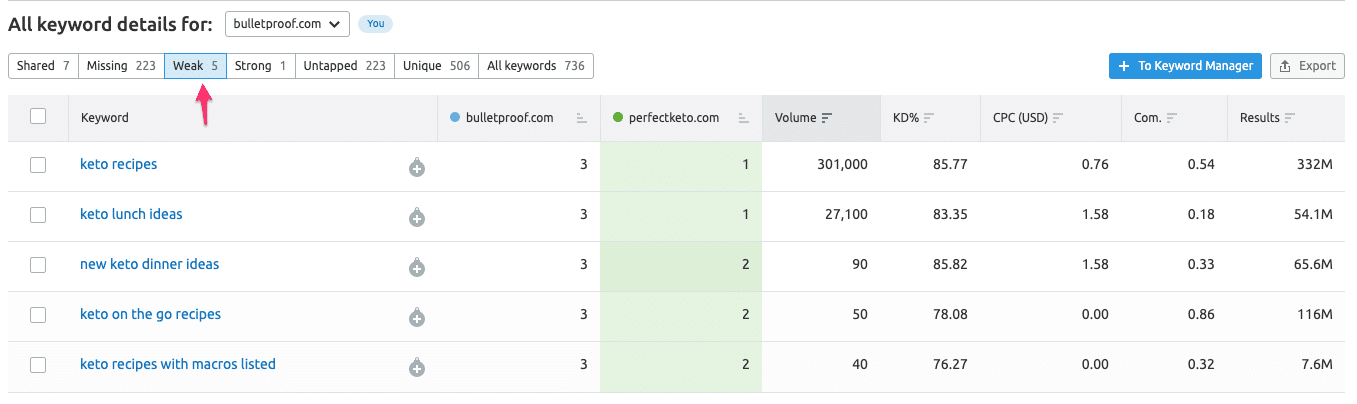1357x404 pixels.
Task: Add 'keto on the go recipes' via plus icon
Action: tap(417, 318)
